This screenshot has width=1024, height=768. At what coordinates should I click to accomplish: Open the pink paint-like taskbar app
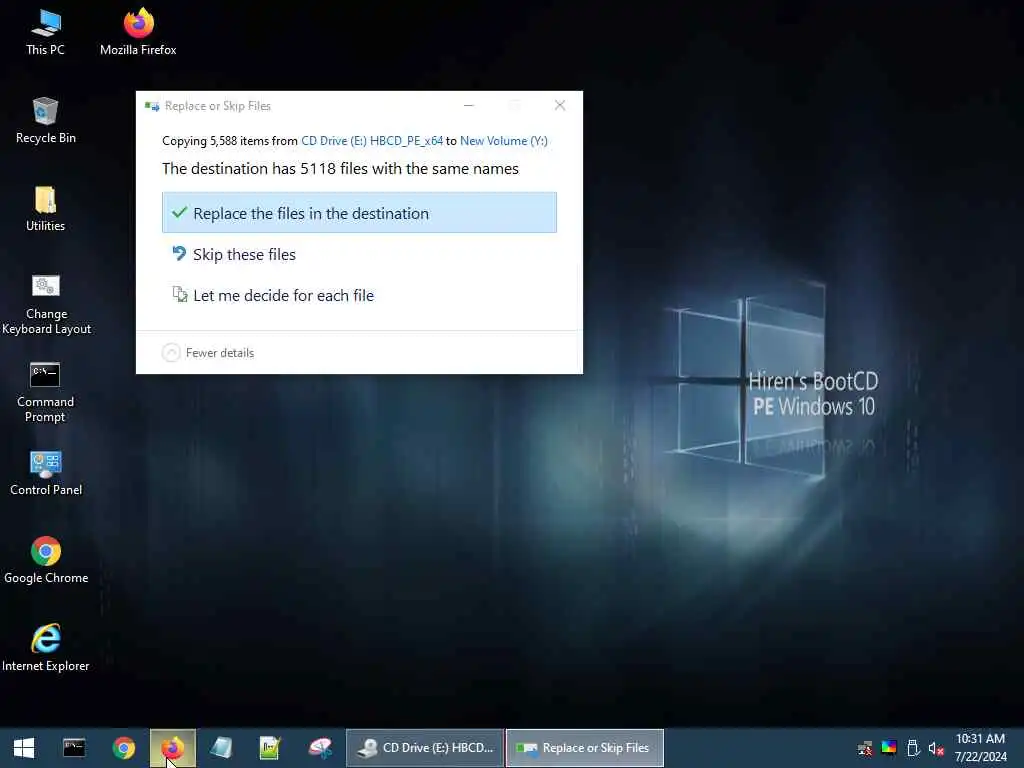point(320,748)
